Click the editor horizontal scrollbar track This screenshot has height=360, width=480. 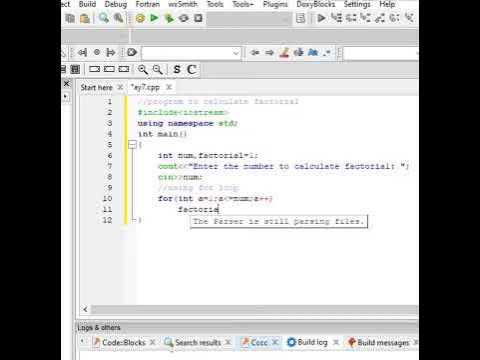[255, 310]
